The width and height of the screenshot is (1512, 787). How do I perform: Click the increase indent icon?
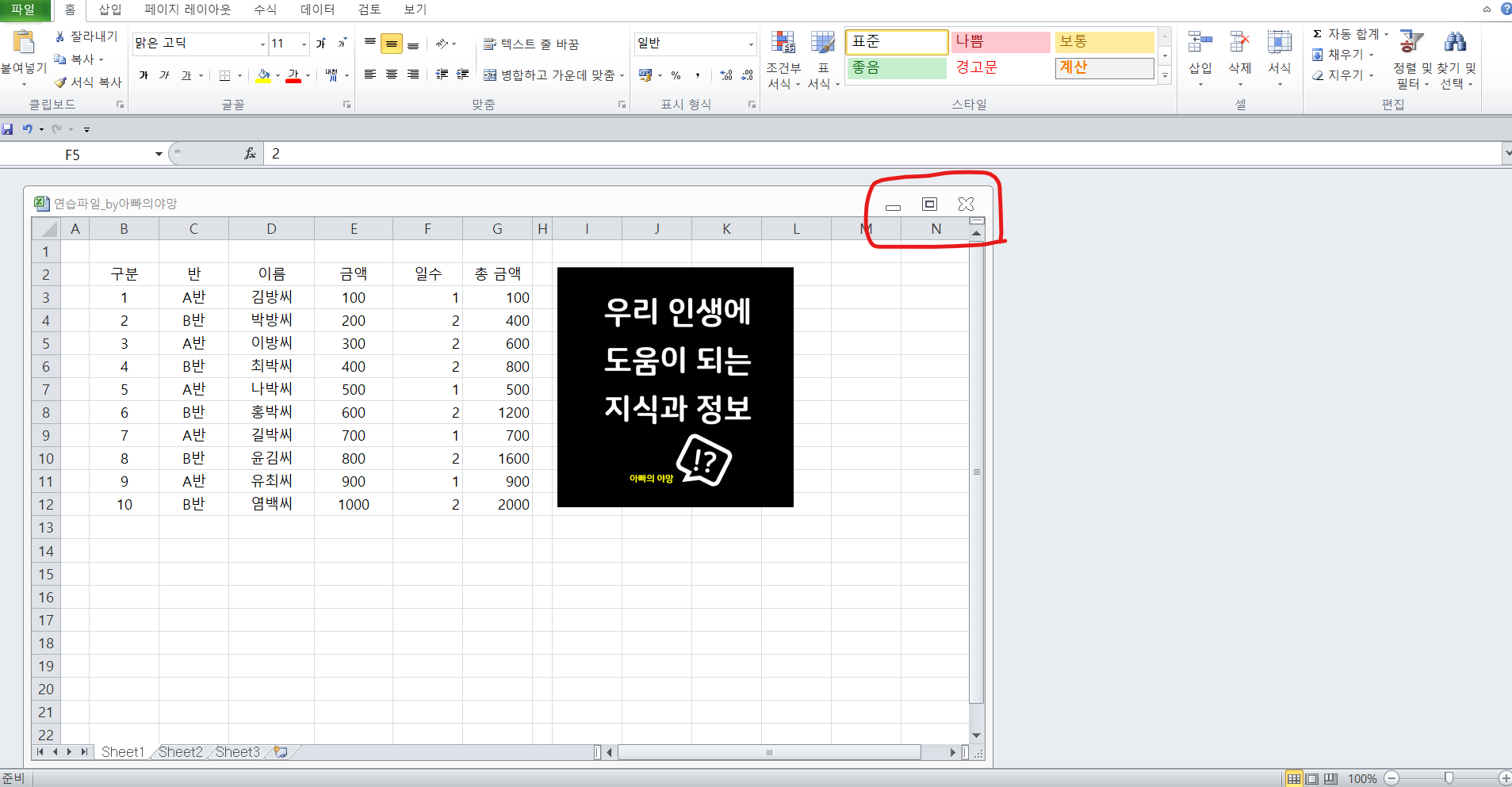pyautogui.click(x=463, y=74)
